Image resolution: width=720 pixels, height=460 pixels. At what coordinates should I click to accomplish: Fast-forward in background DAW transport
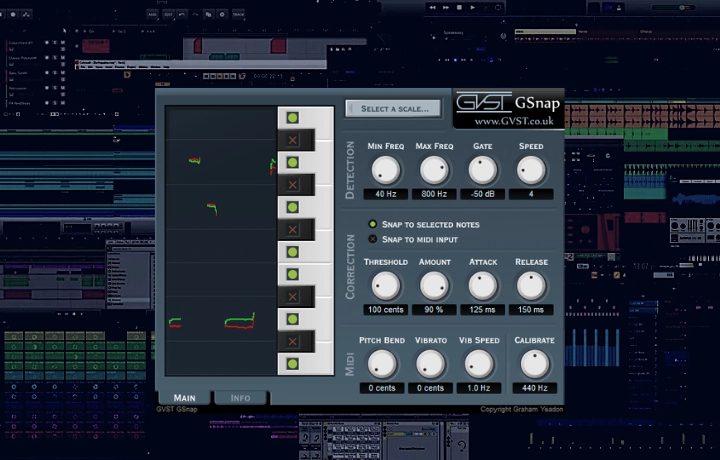[x=445, y=7]
